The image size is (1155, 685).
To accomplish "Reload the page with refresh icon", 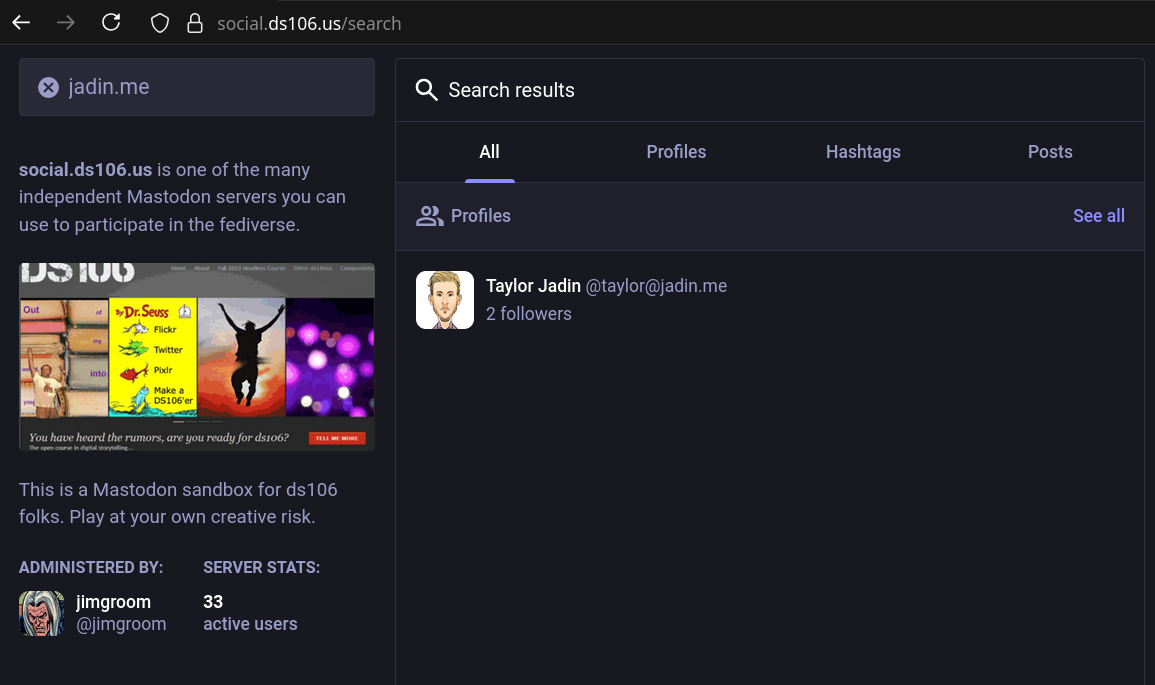I will 111,23.
